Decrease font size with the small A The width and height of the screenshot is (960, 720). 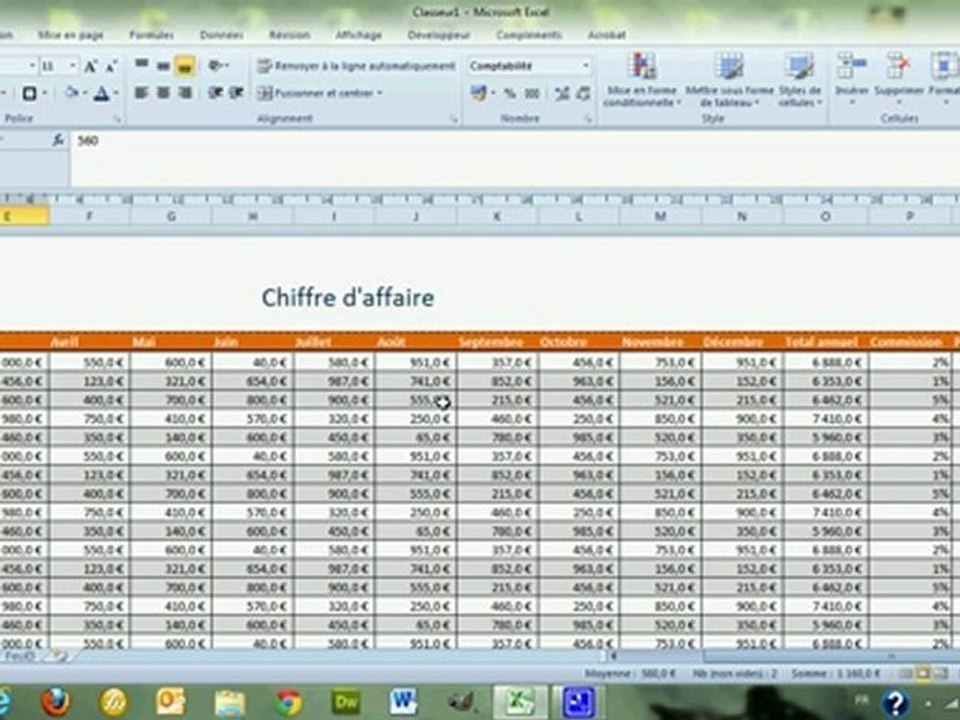pyautogui.click(x=111, y=66)
